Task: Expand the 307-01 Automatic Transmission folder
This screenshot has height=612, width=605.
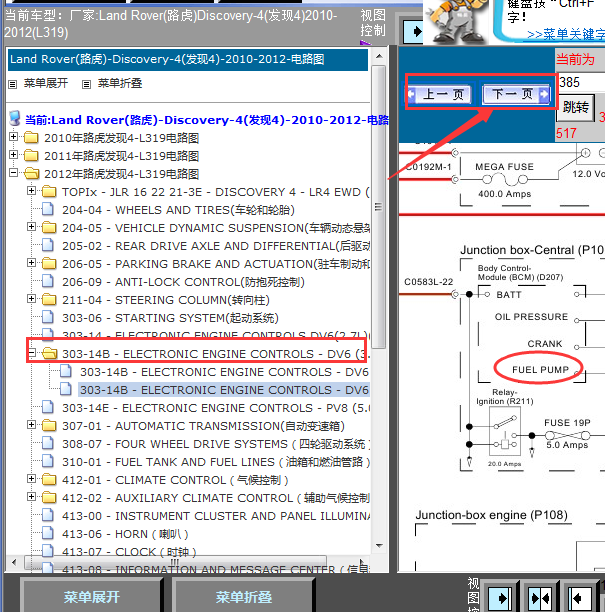Action: [x=31, y=425]
